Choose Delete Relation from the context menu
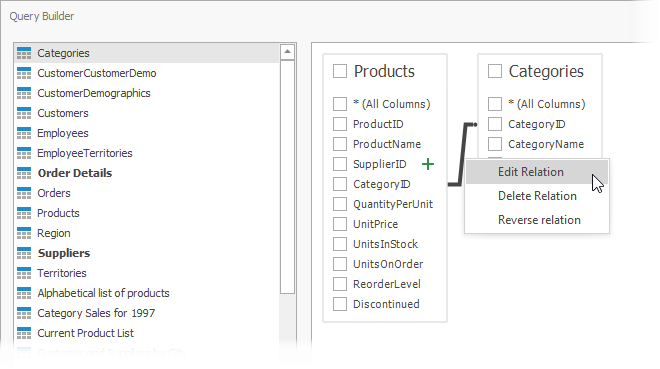Screen dimensions: 660x369 tap(537, 196)
